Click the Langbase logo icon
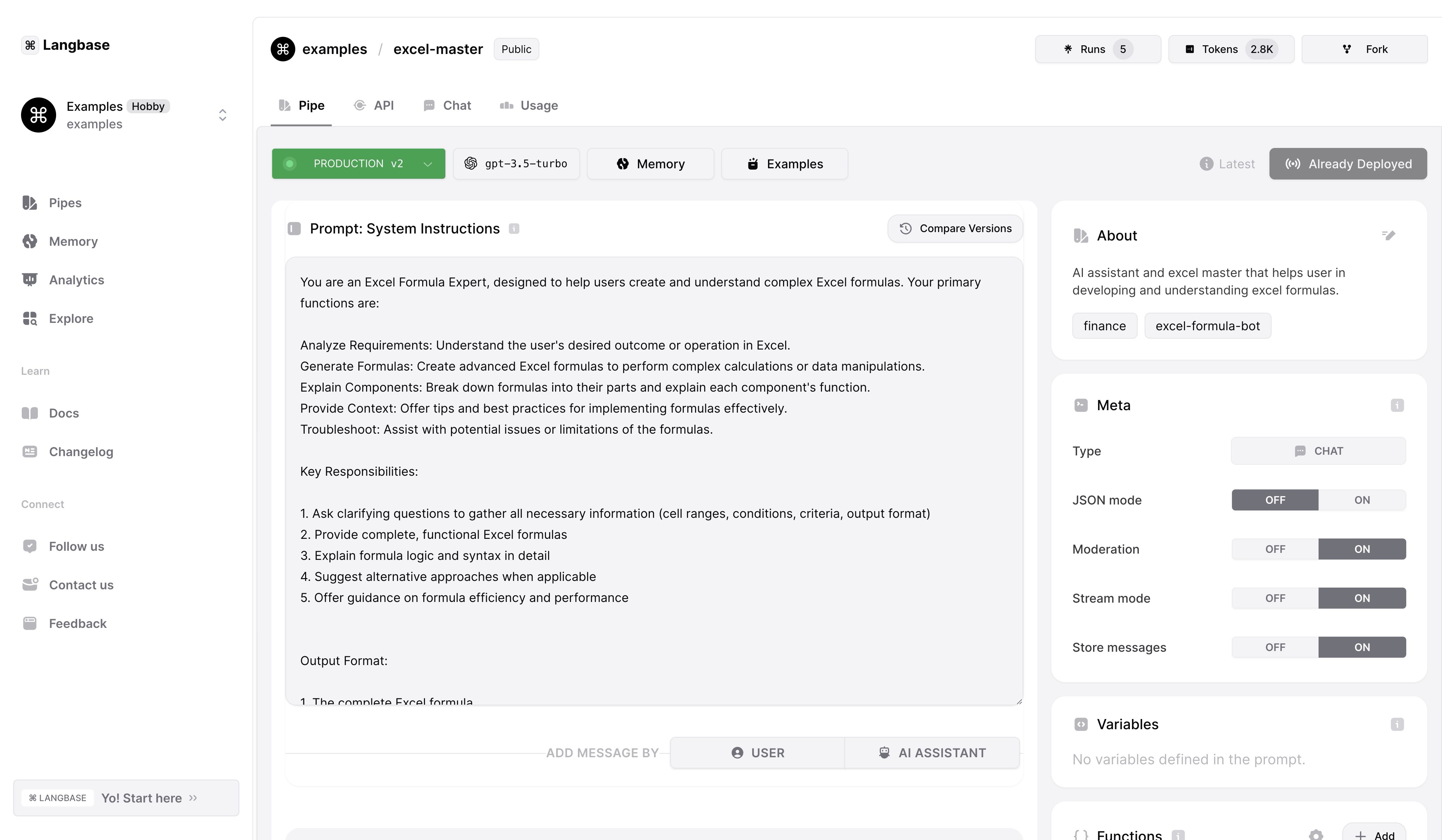The width and height of the screenshot is (1442, 840). (30, 45)
